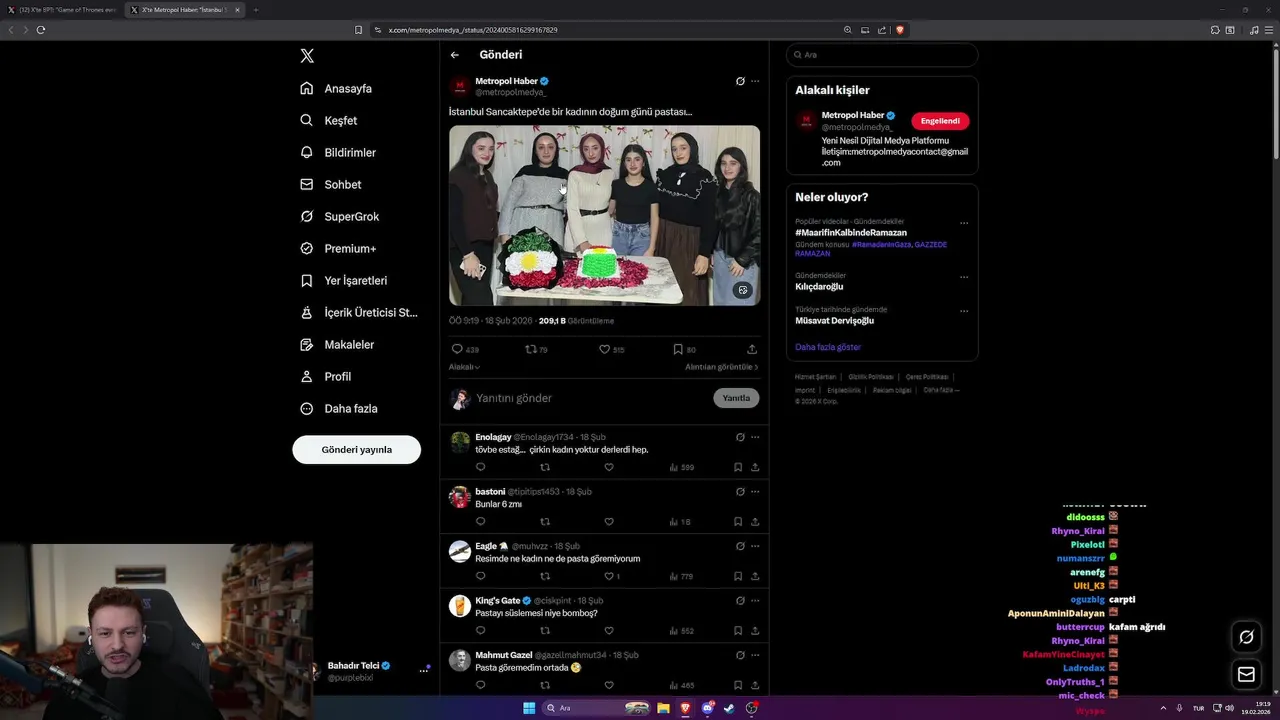
Task: Open Sohbet messages
Action: (x=331, y=184)
